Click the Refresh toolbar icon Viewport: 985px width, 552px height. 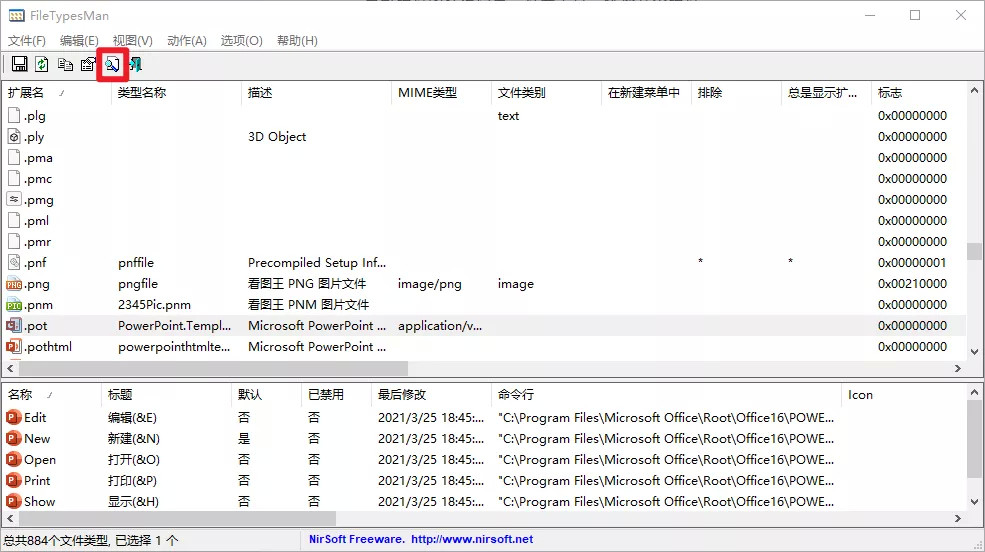42,64
